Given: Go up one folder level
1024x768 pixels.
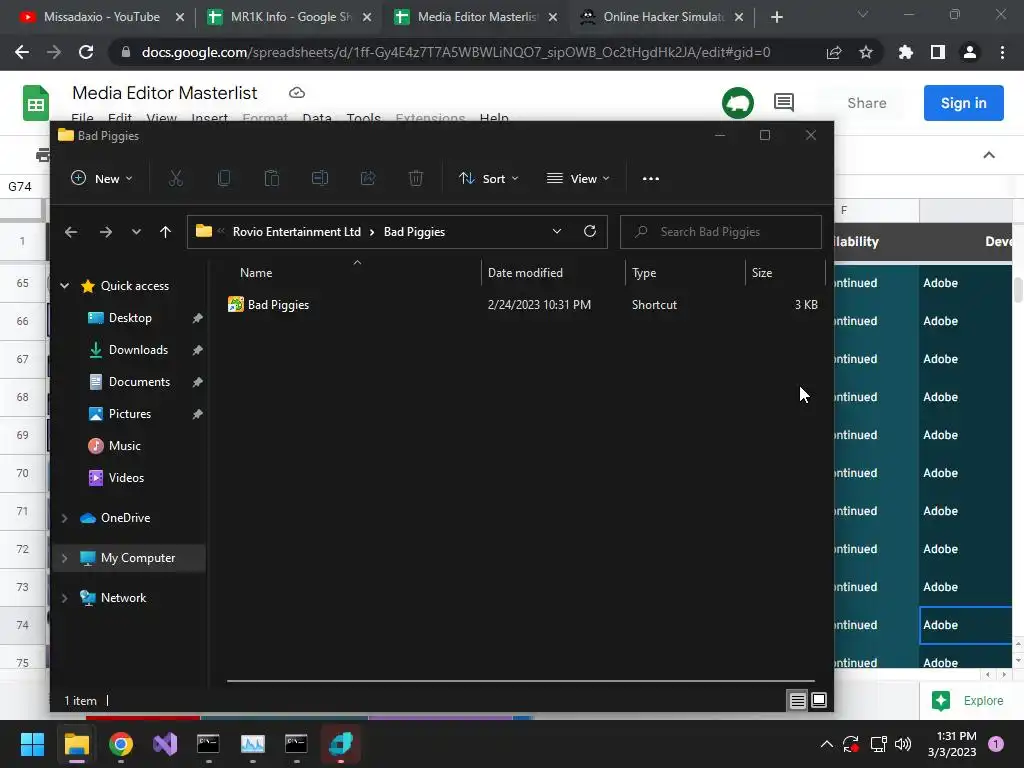Looking at the screenshot, I should click(x=165, y=232).
